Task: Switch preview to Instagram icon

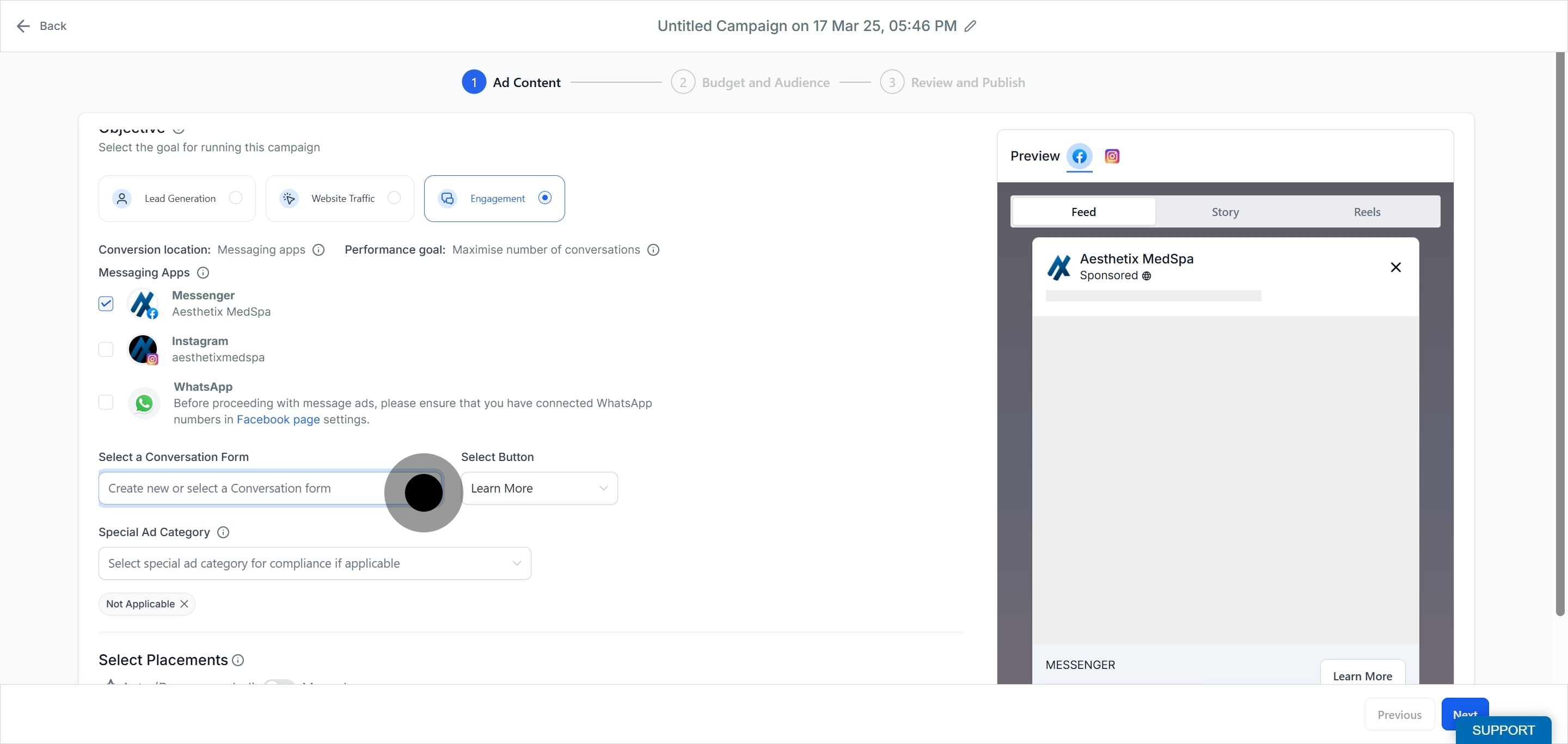Action: 1111,156
